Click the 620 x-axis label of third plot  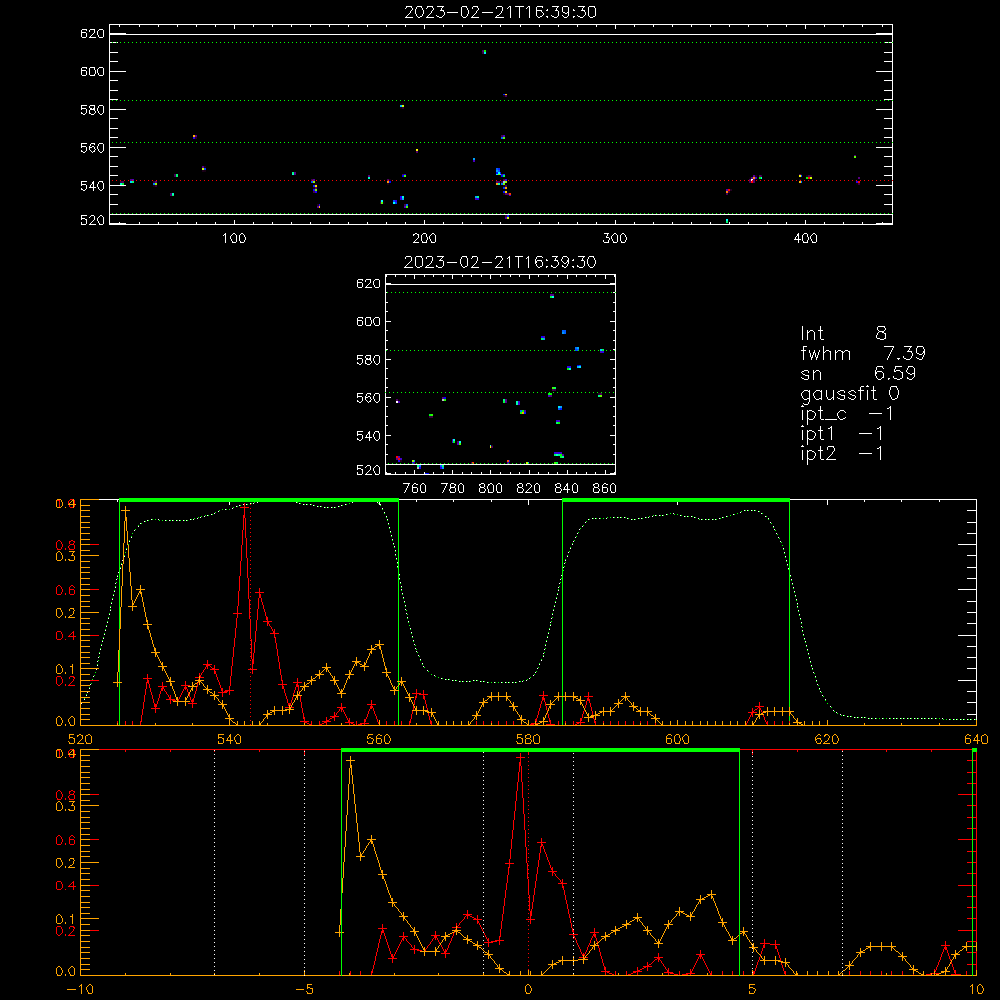pos(827,739)
